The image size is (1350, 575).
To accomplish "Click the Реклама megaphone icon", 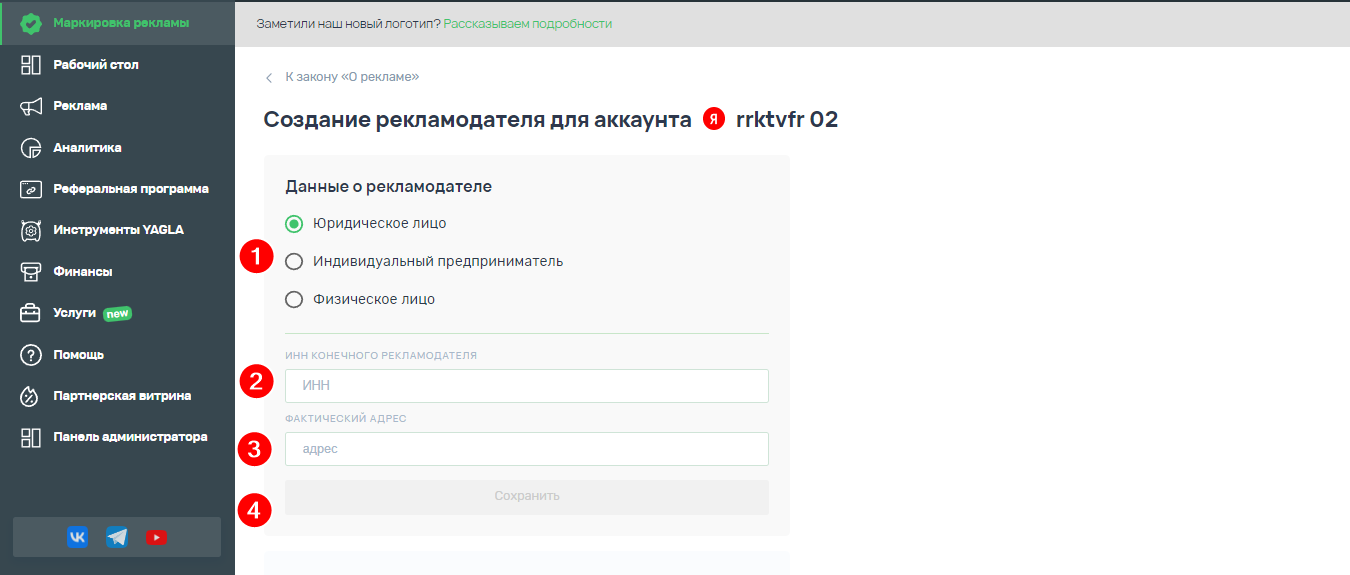I will [x=31, y=106].
